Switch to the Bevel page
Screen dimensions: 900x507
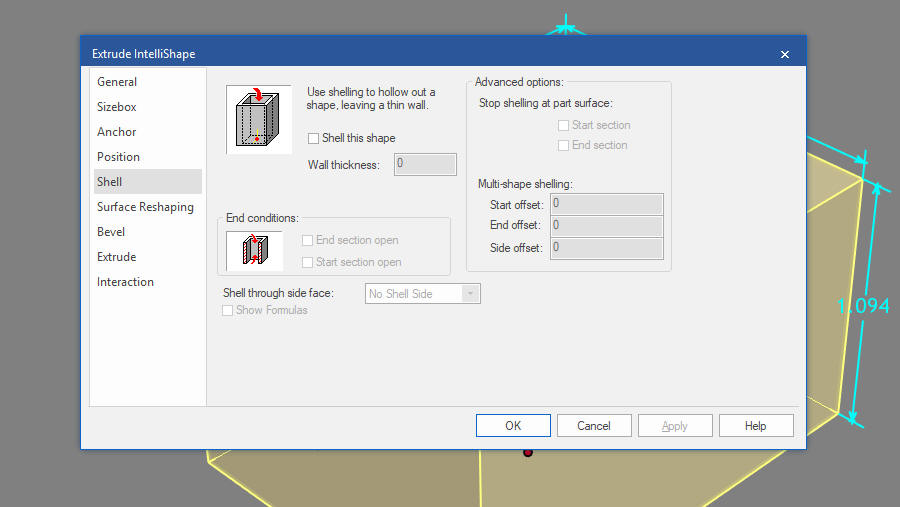tap(148, 231)
